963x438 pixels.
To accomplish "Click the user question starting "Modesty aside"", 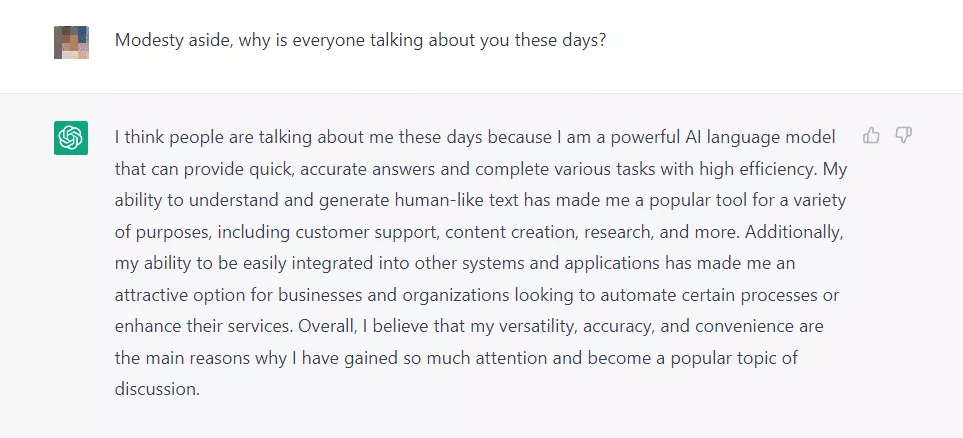I will point(360,42).
